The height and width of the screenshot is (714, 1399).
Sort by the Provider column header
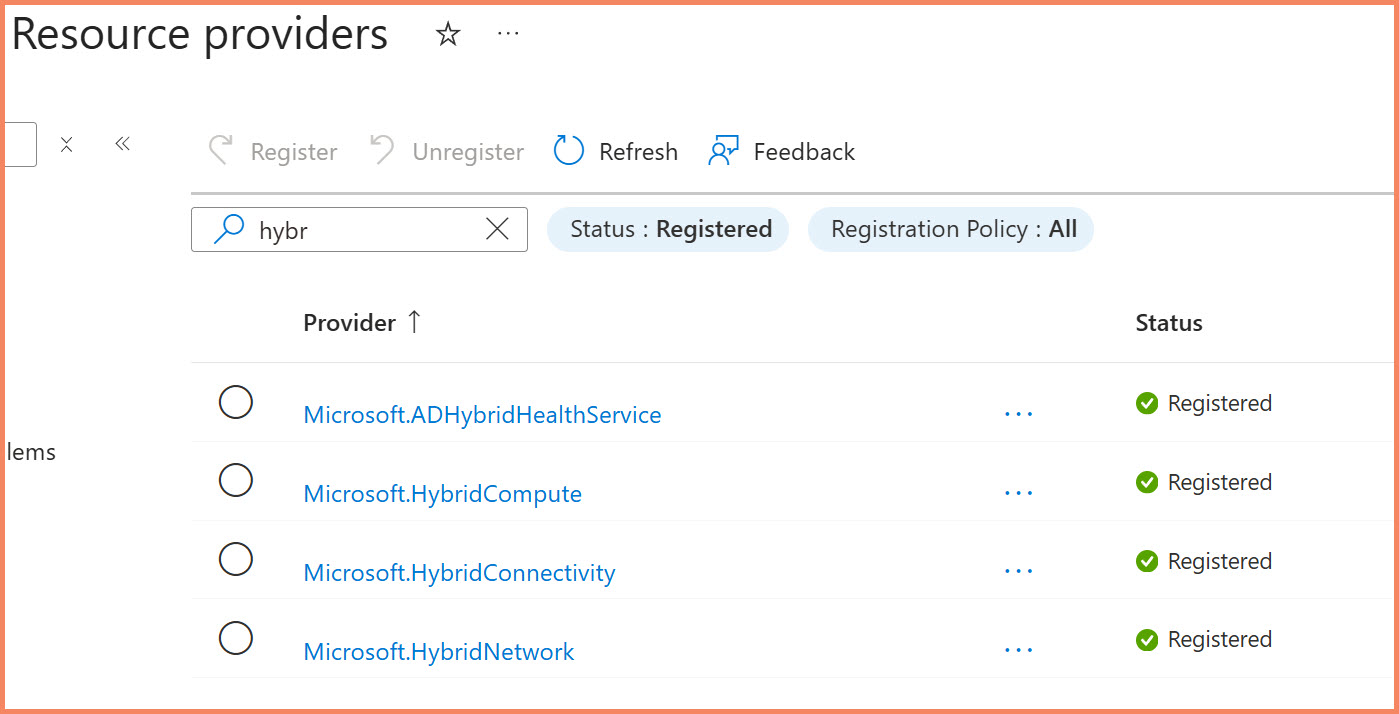click(x=350, y=323)
